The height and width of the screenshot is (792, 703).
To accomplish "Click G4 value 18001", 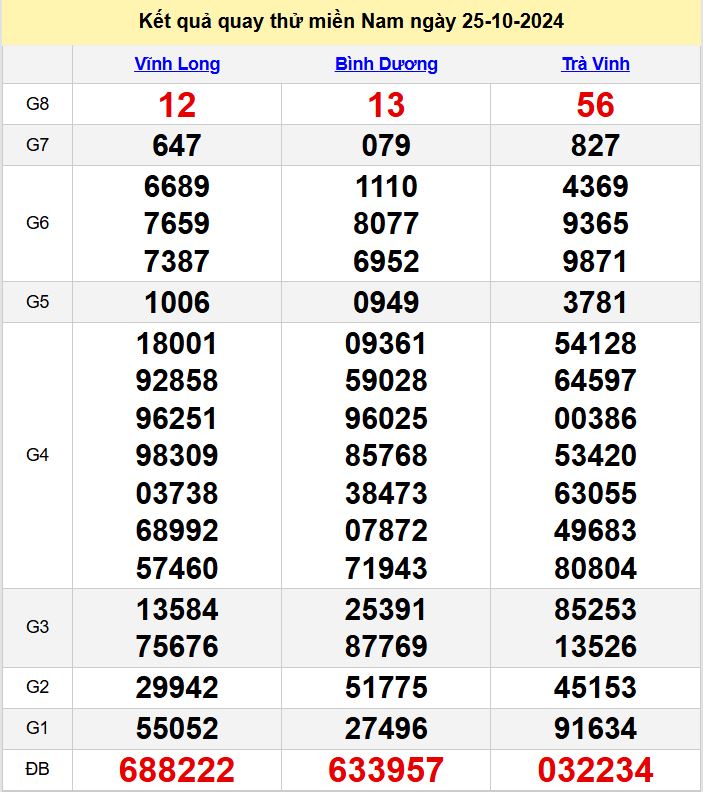I will tap(177, 344).
